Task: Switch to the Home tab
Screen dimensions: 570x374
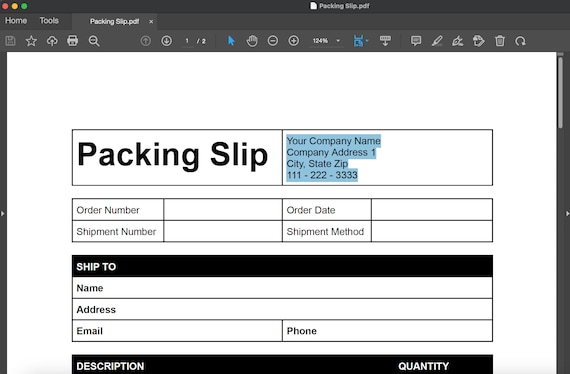Action: pos(16,21)
